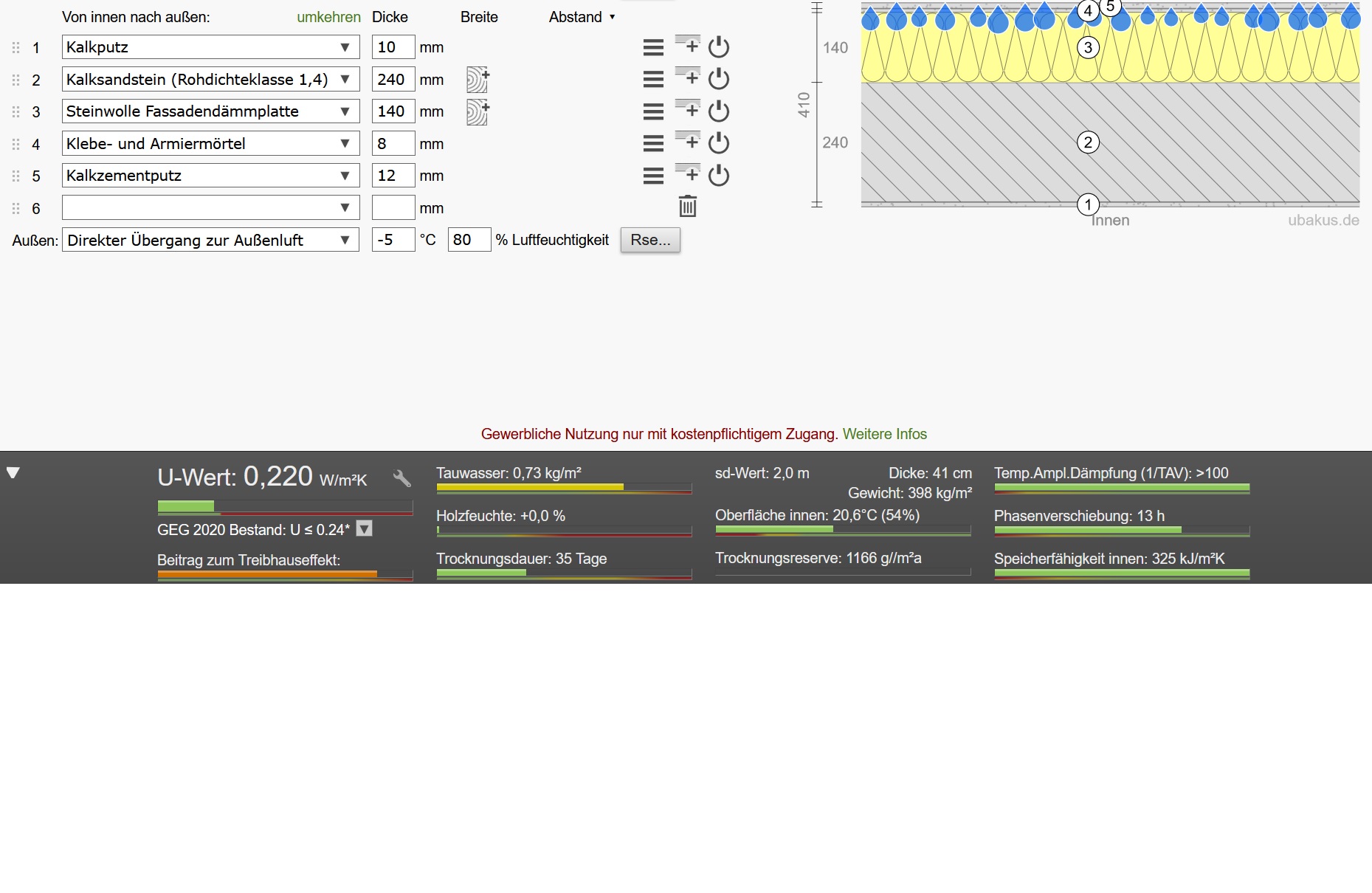1372x893 pixels.
Task: Click the Tauwasser indicator bar
Action: (x=564, y=488)
